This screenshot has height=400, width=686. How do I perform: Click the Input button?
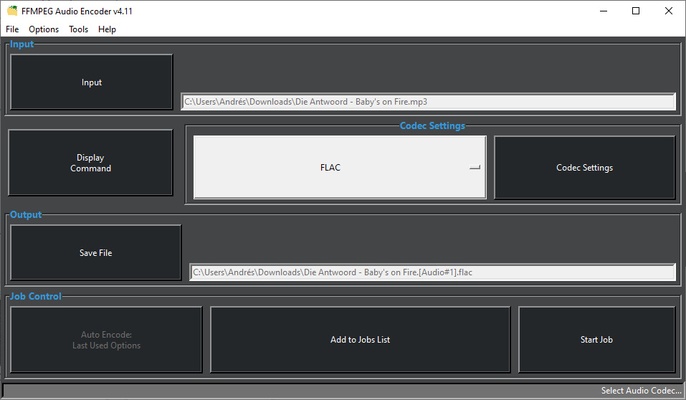(x=91, y=82)
